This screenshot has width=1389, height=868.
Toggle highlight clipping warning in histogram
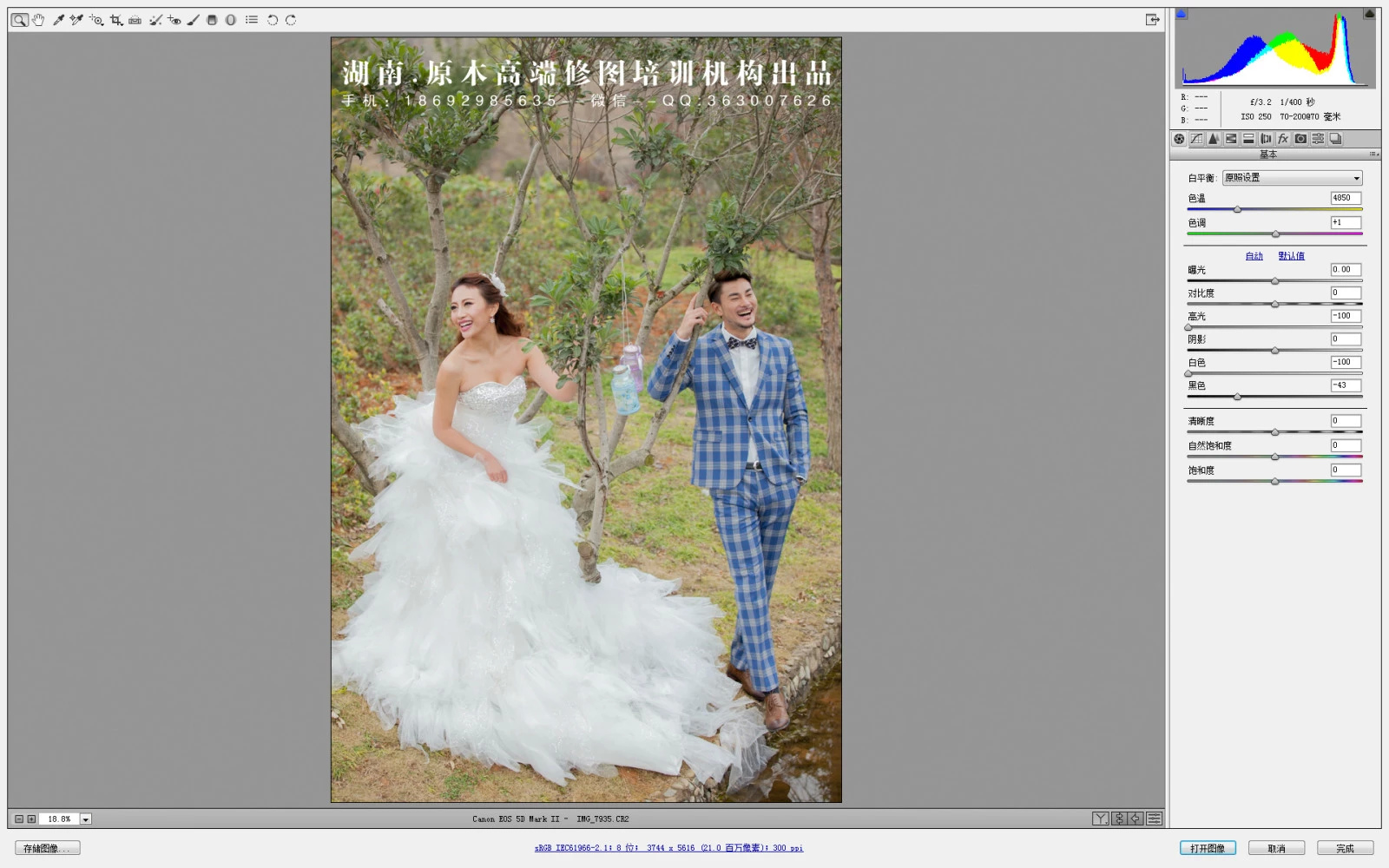tap(1369, 14)
